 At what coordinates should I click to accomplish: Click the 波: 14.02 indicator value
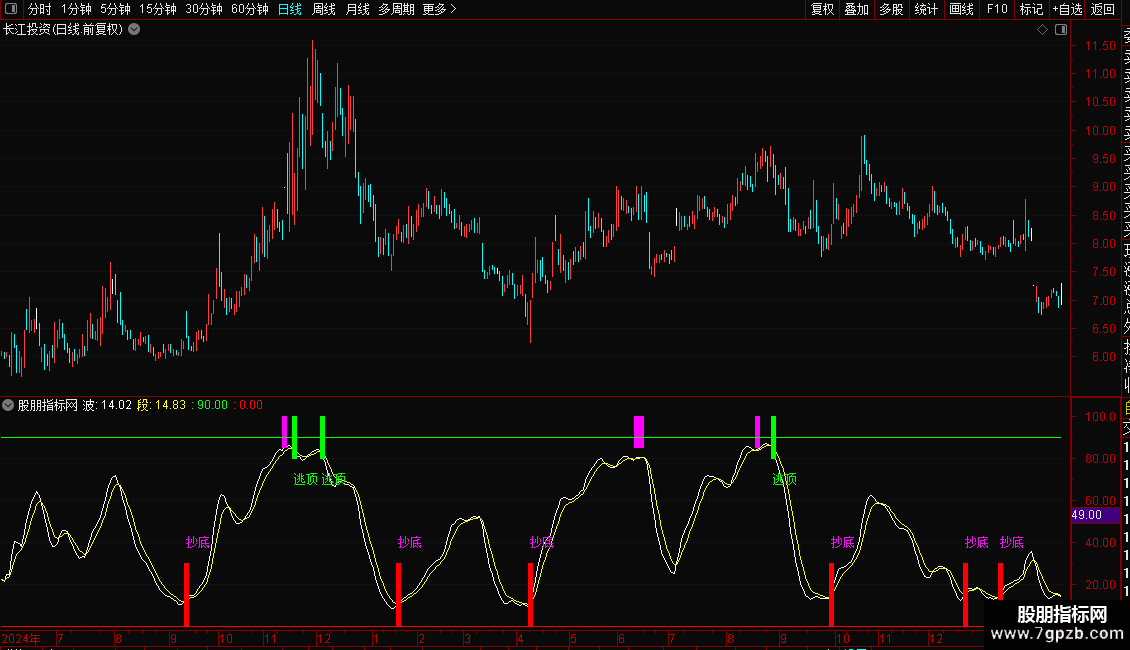[107, 405]
